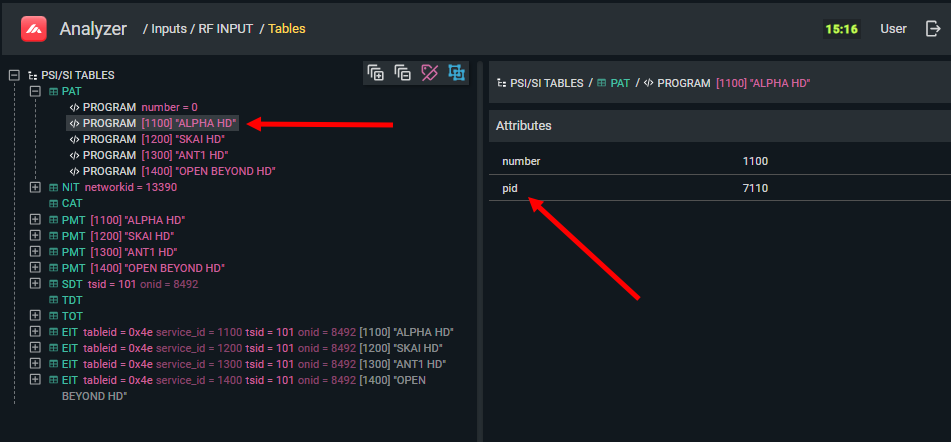Viewport: 951px width, 442px height.
Task: Click the Analyzer red logo icon
Action: [x=35, y=29]
